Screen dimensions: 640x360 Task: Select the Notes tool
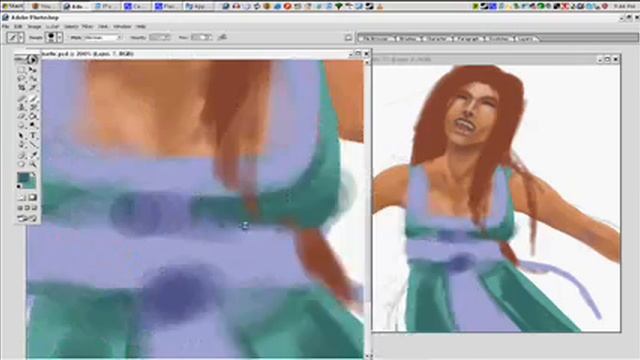22,155
